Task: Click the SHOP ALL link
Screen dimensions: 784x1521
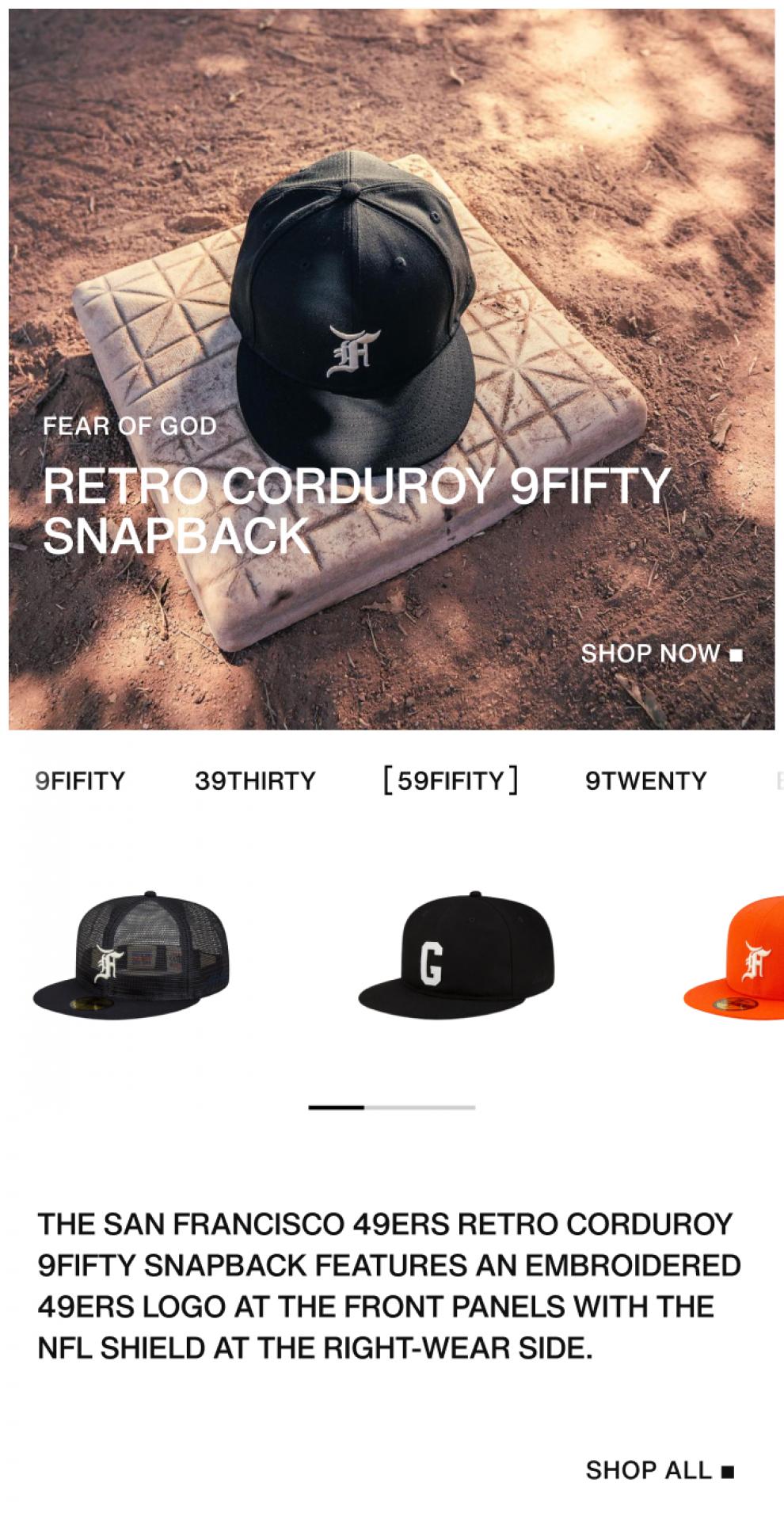Action: pos(660,1471)
